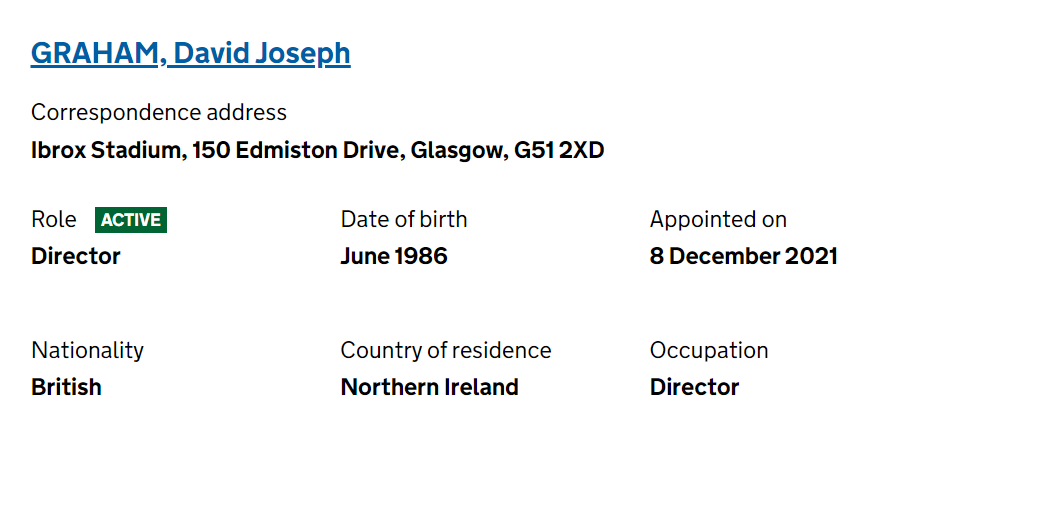Select the Role label
The width and height of the screenshot is (1056, 519).
(x=54, y=219)
